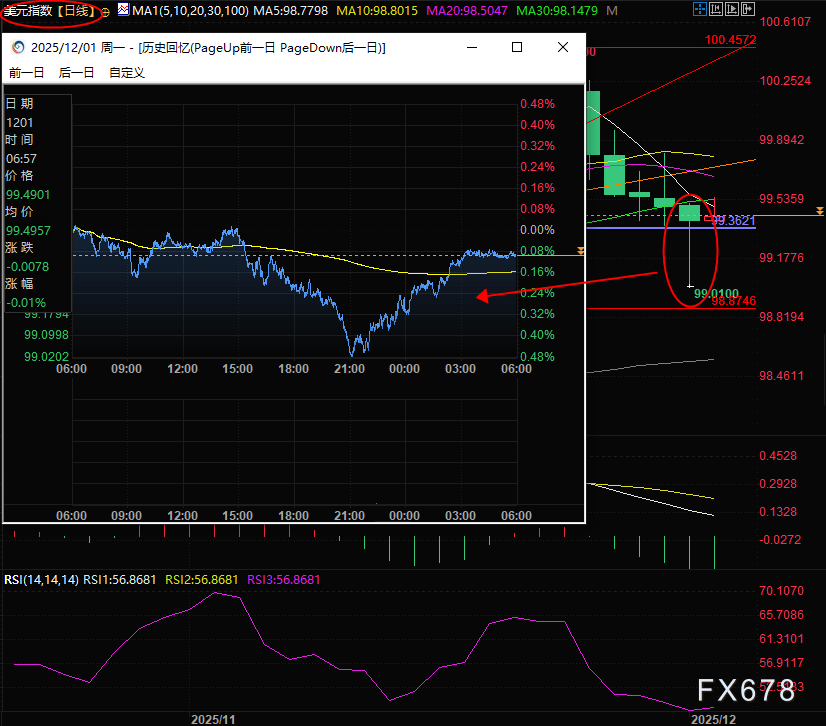Click the 21:00 low point on intraday line
This screenshot has height=726, width=826.
[x=353, y=352]
